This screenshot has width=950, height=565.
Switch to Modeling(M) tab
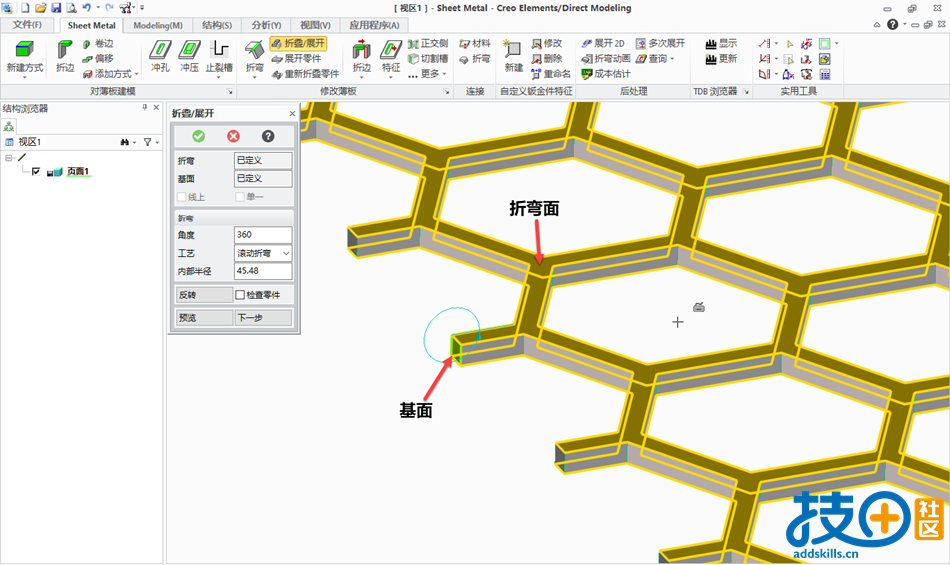[x=158, y=25]
